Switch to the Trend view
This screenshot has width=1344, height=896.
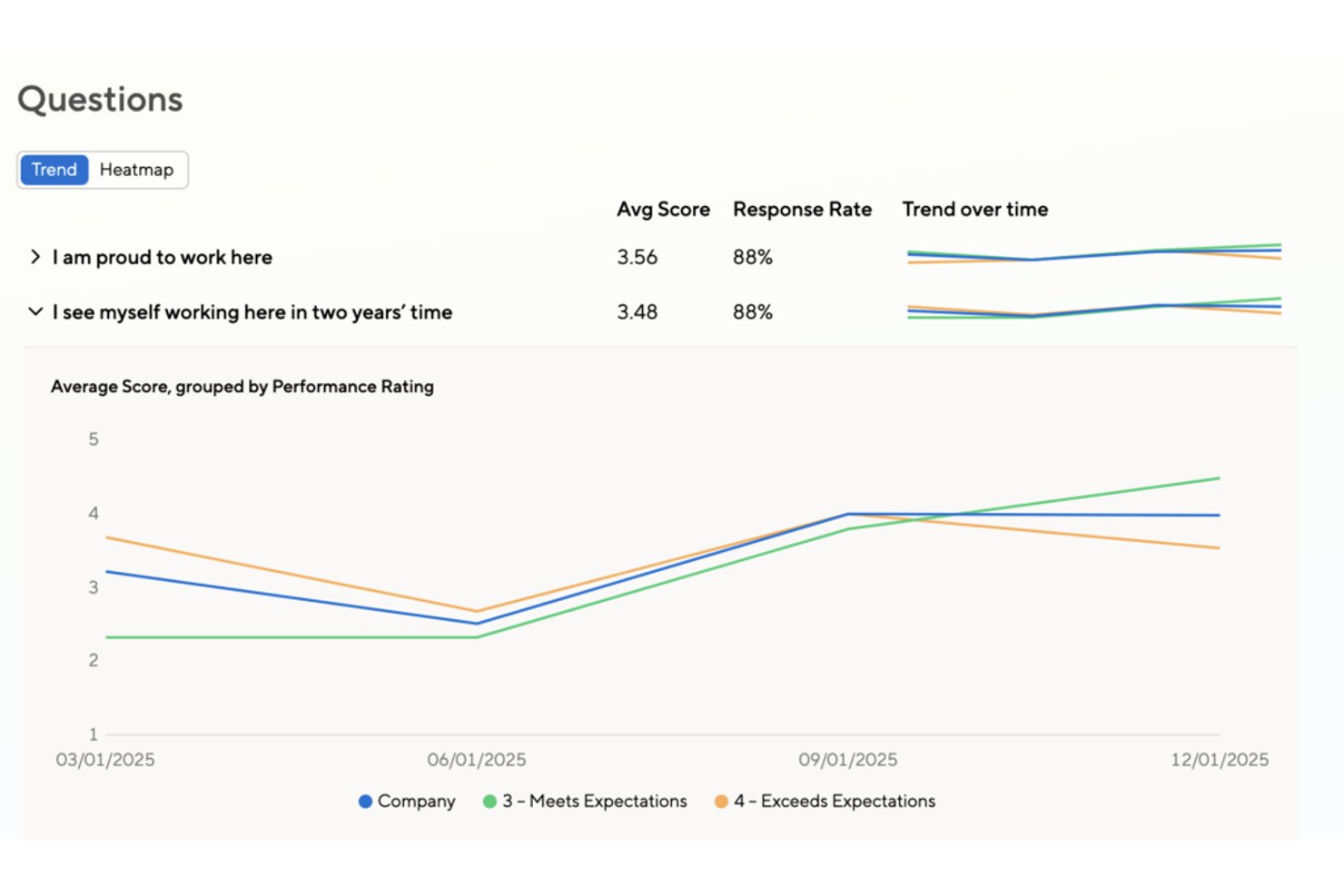(54, 170)
